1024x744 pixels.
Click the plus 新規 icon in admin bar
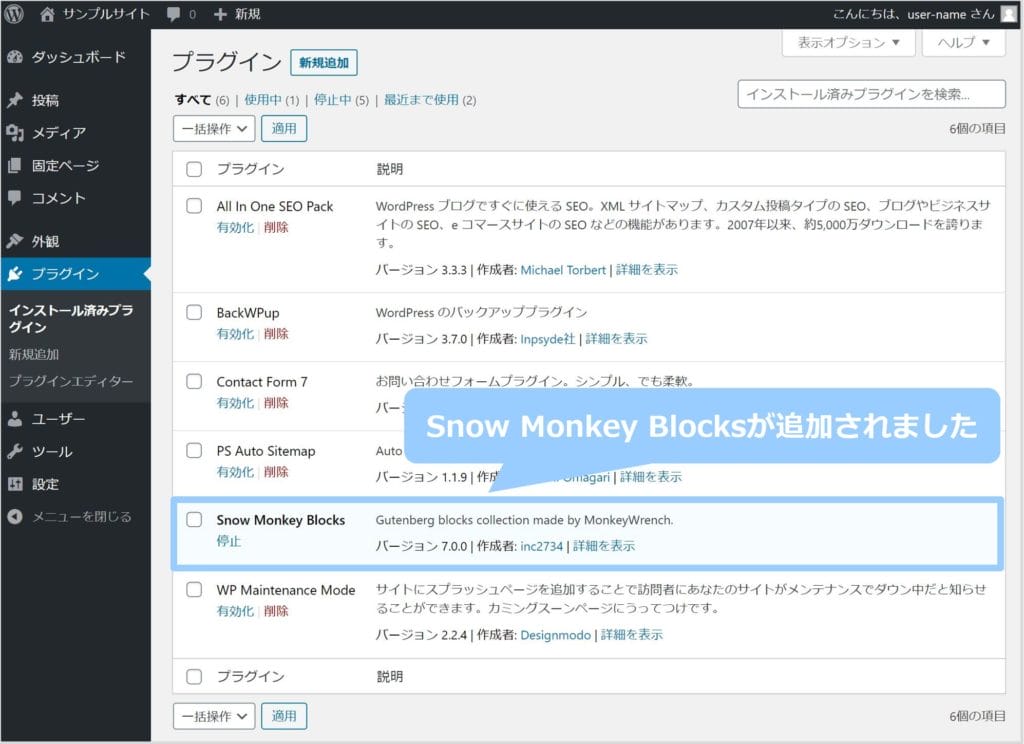coord(221,14)
